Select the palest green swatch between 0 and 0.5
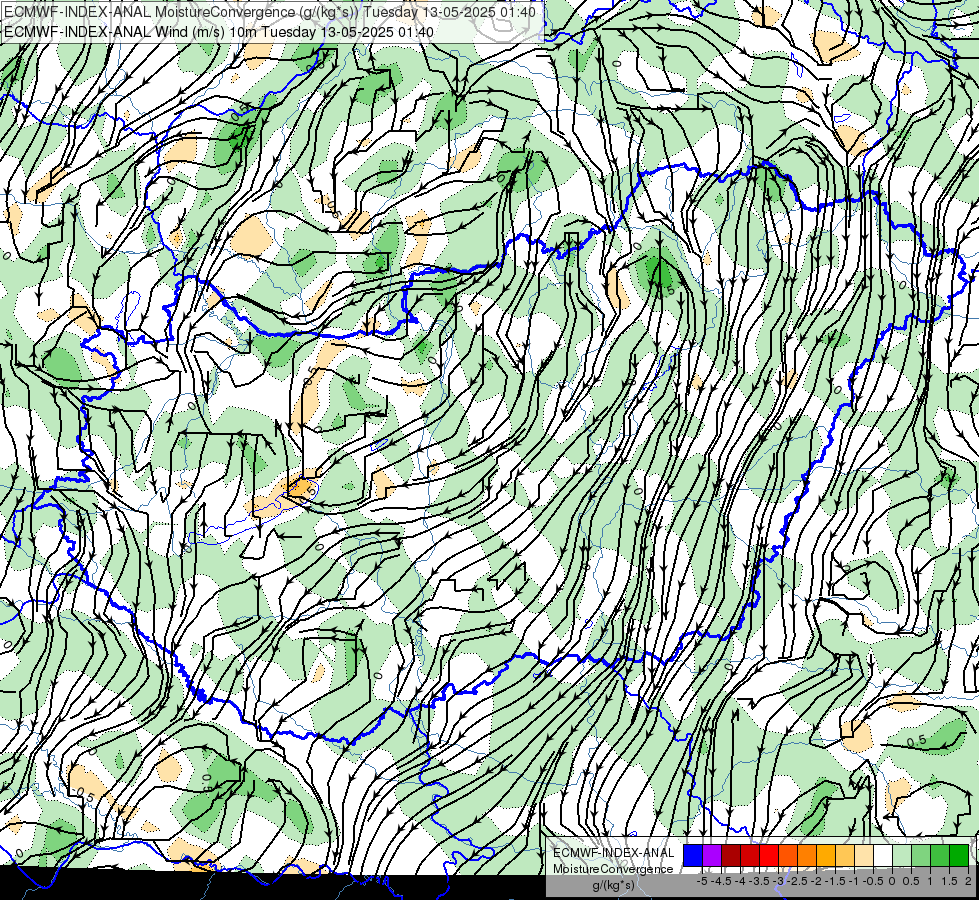The width and height of the screenshot is (979, 900). pos(902,856)
